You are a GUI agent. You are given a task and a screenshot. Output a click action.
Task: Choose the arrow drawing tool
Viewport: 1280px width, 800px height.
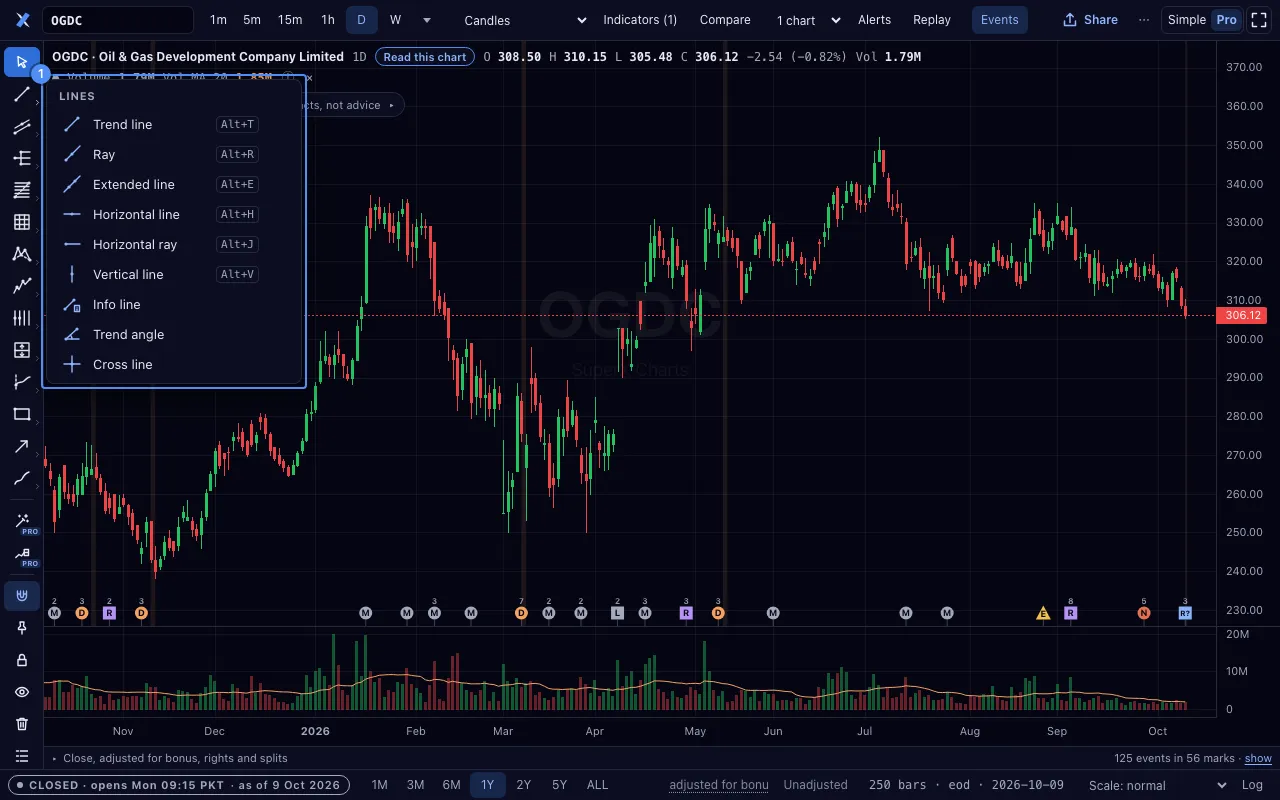[22, 446]
